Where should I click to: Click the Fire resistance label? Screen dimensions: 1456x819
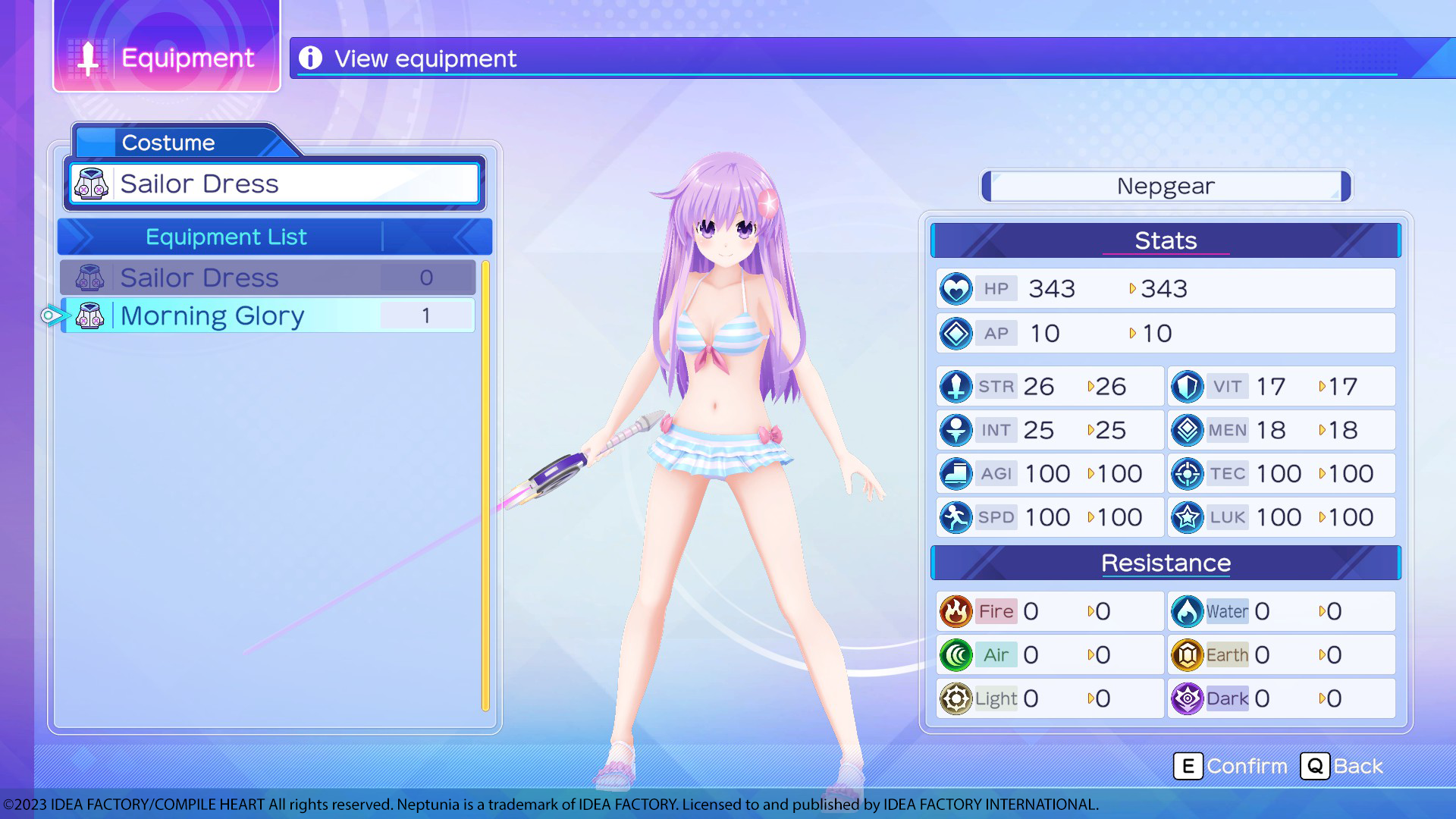point(996,611)
